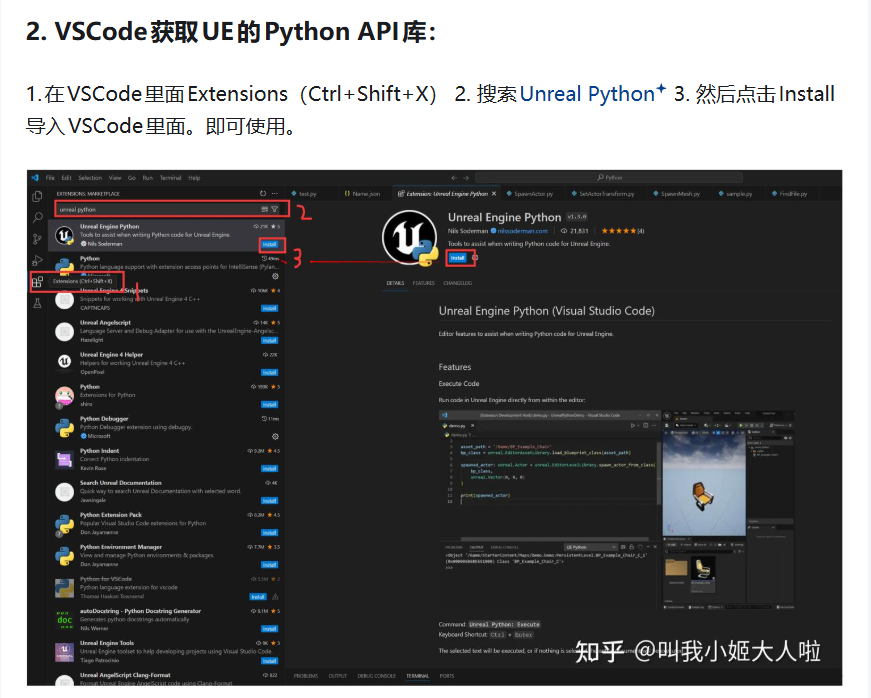871x698 pixels.
Task: Open the Source Control icon in activity bar
Action: click(37, 239)
